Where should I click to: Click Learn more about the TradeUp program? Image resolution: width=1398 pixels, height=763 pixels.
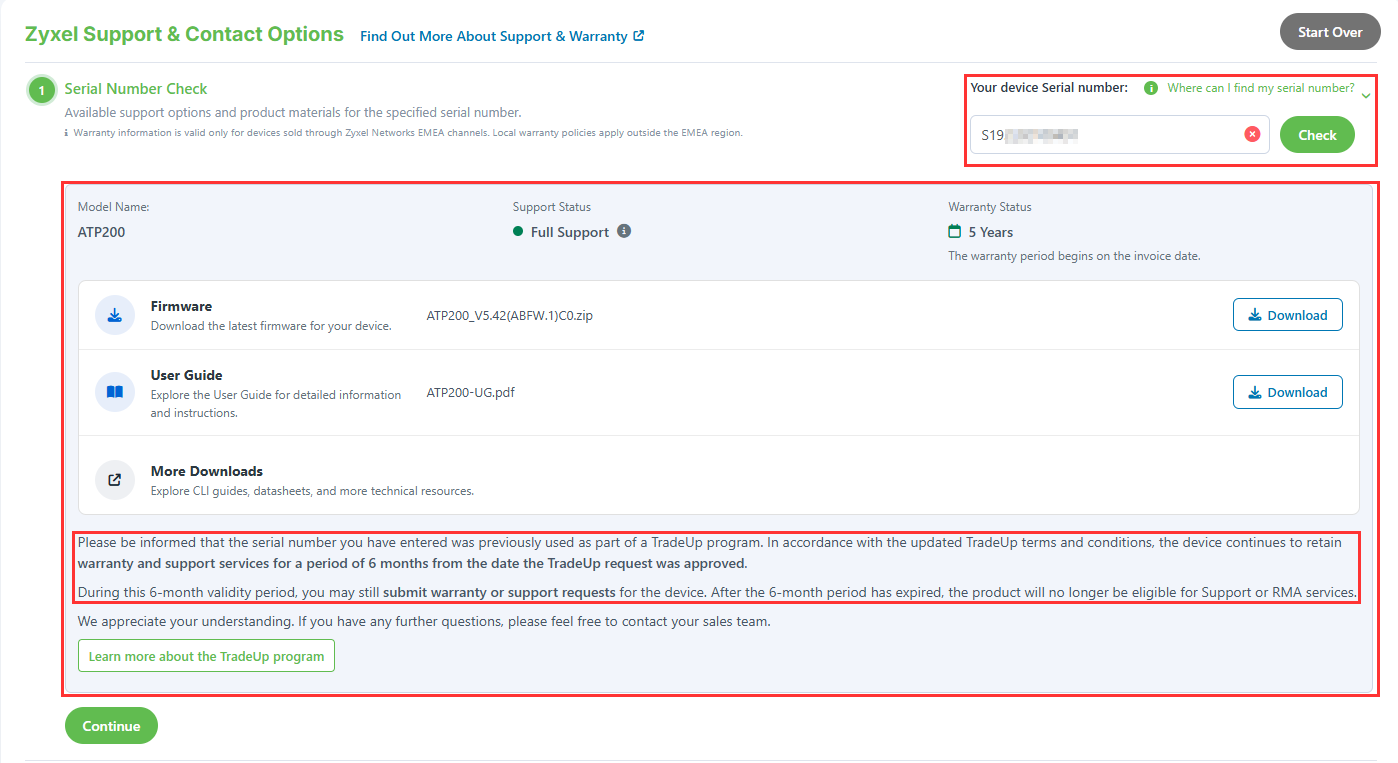(206, 656)
